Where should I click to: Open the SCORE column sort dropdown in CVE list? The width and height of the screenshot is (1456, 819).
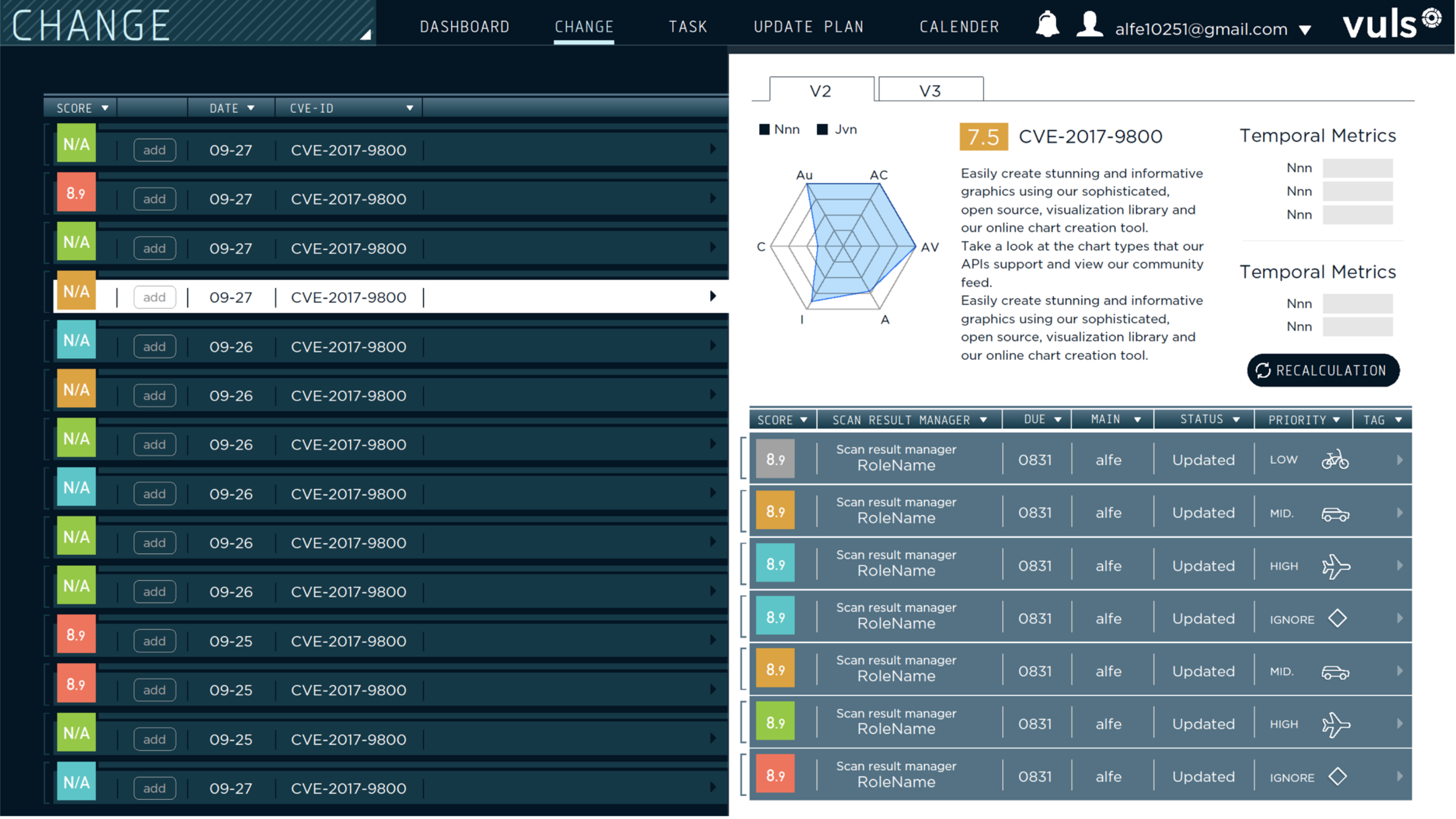(104, 108)
